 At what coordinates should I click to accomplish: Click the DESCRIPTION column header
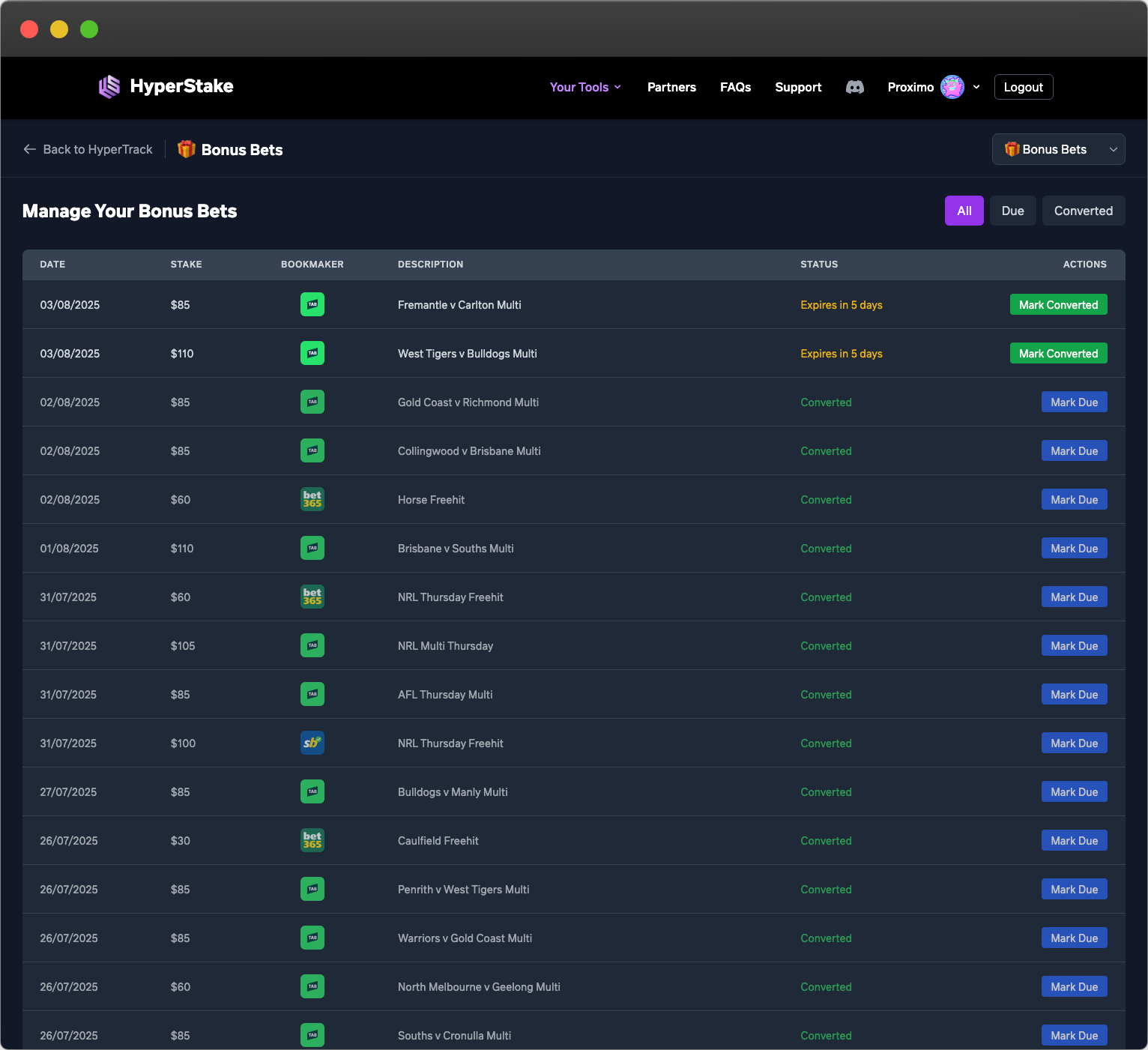[x=430, y=264]
